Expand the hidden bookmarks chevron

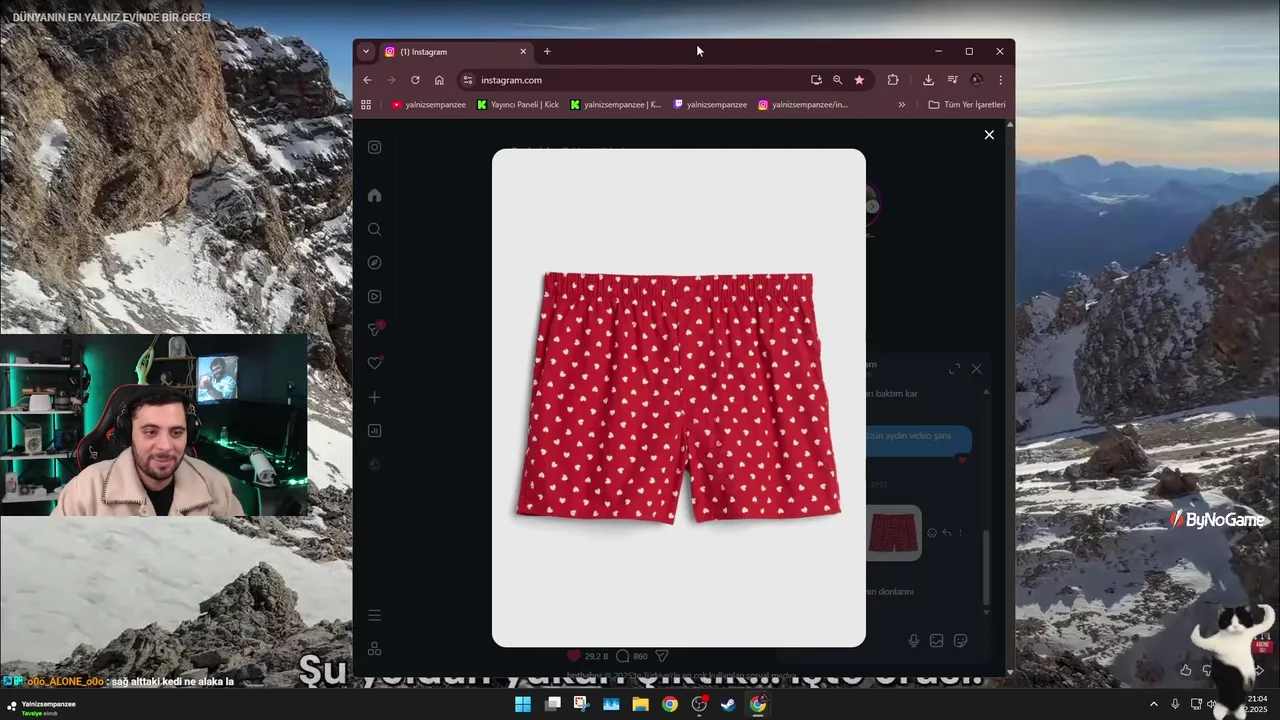click(x=901, y=104)
